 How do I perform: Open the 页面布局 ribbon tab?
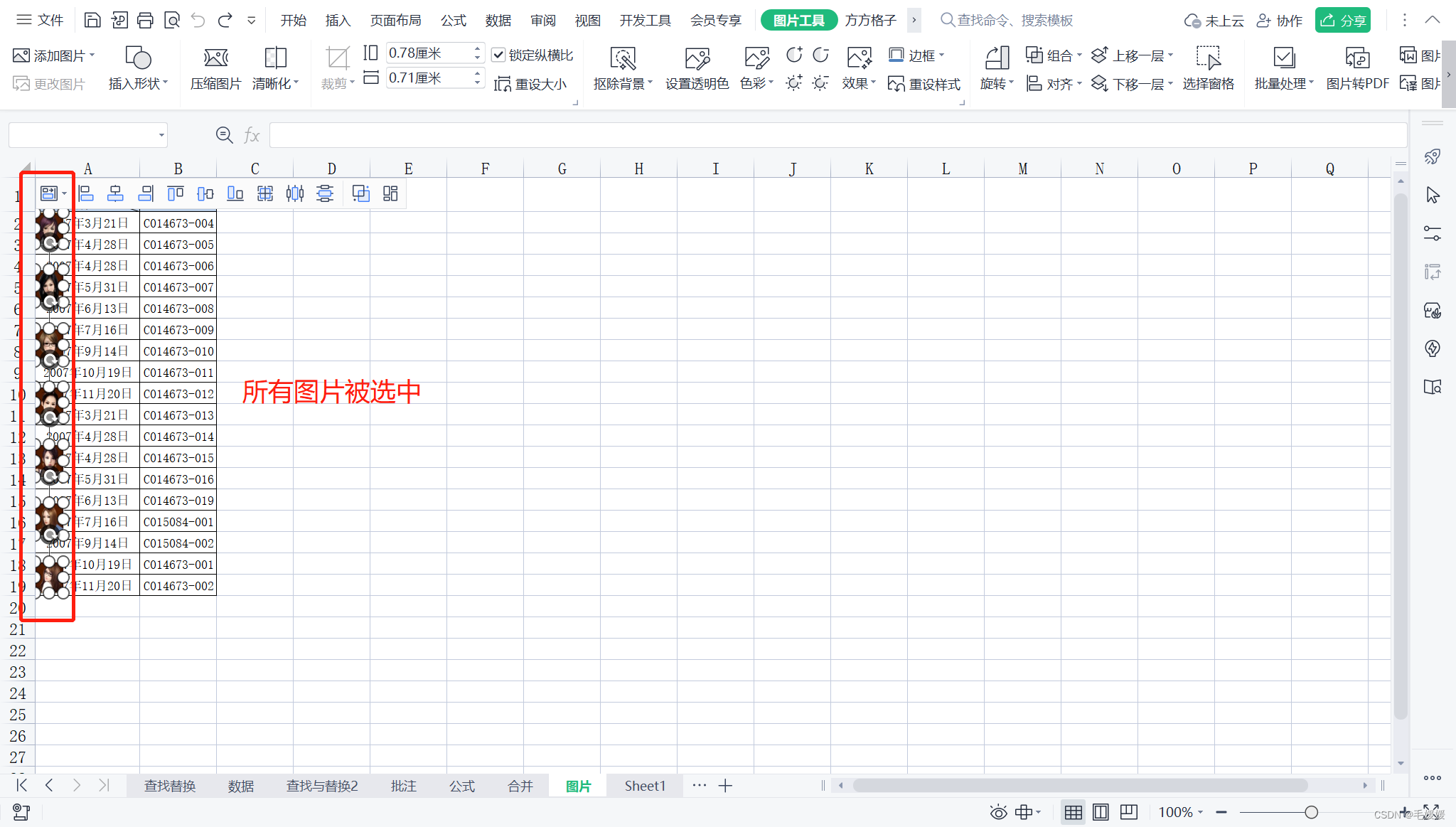395,20
